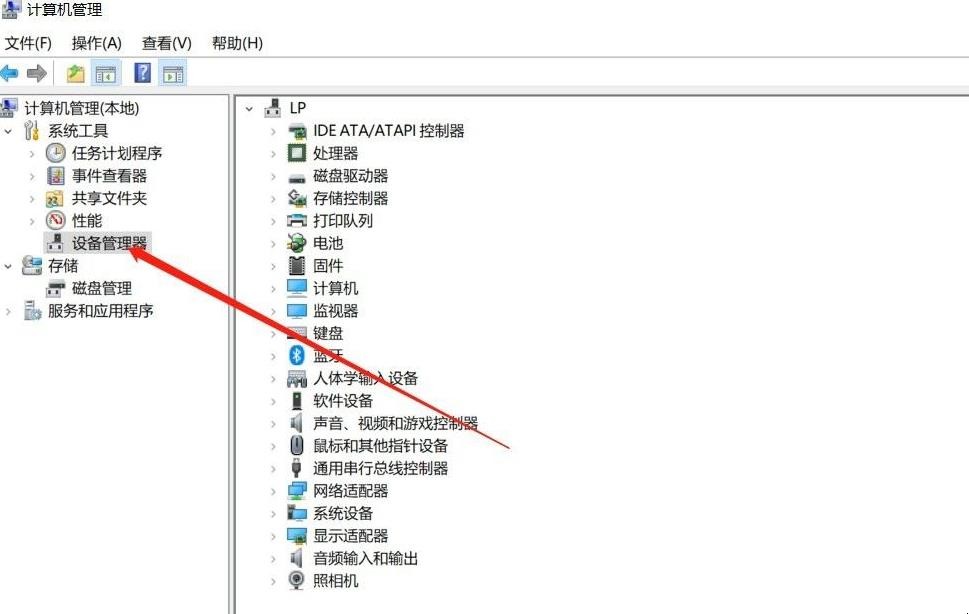969x614 pixels.
Task: Click the 性能 gauge icon
Action: click(56, 221)
